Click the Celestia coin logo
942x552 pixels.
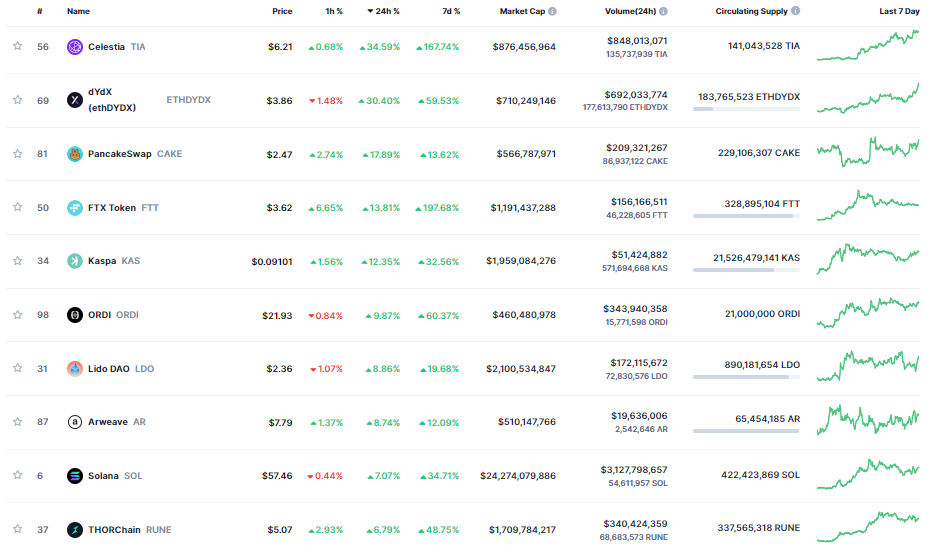coord(74,47)
